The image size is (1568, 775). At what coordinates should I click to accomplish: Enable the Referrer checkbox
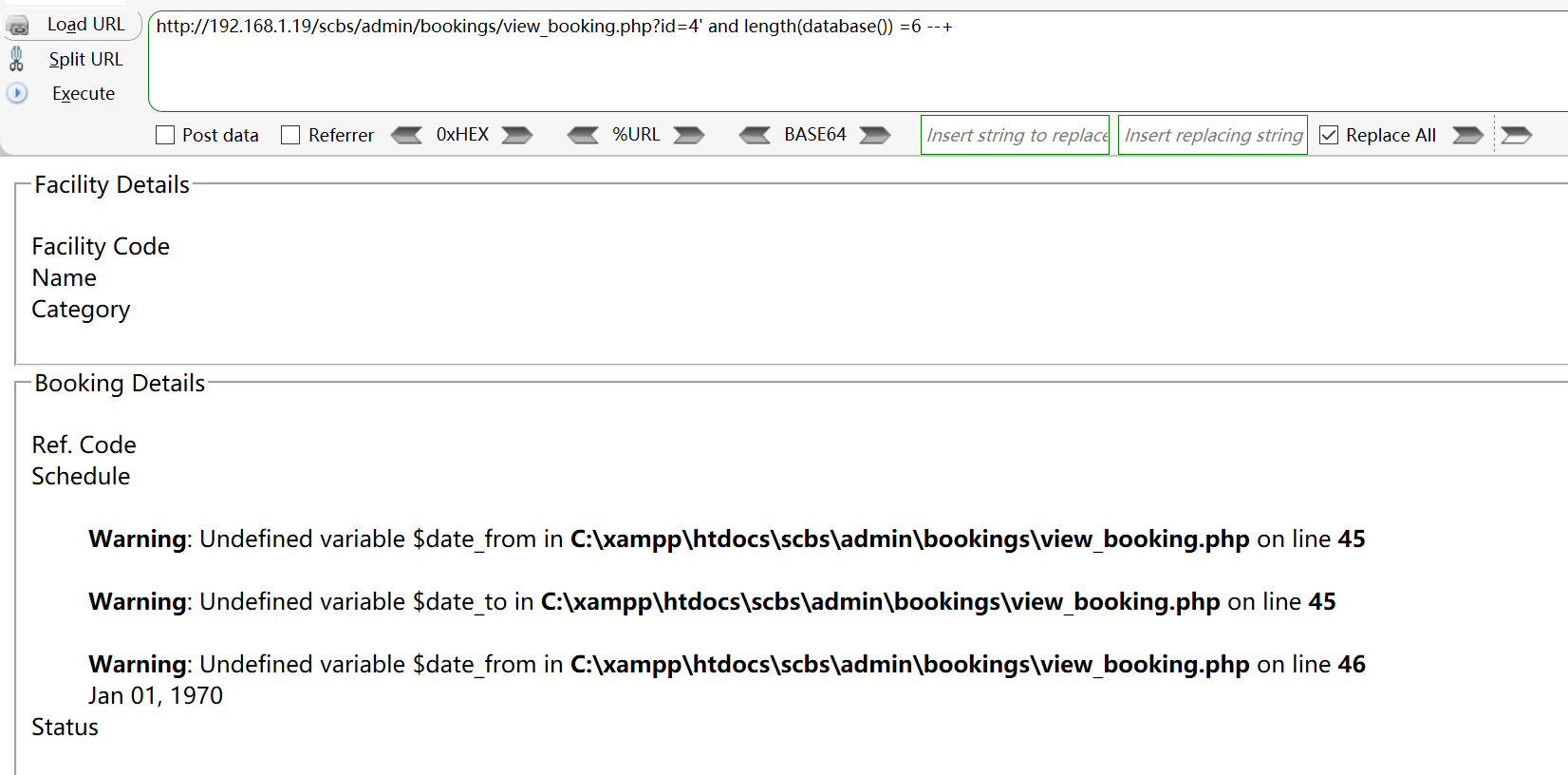click(x=290, y=135)
